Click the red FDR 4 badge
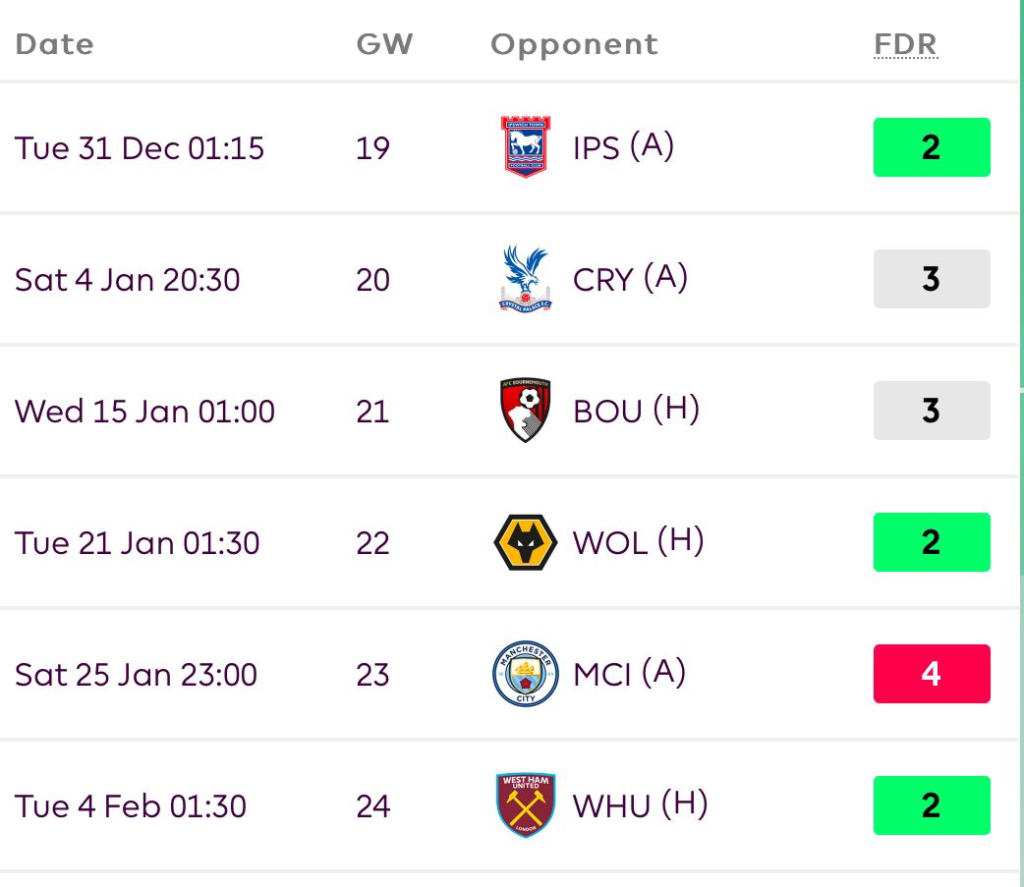This screenshot has width=1024, height=887. [x=931, y=674]
